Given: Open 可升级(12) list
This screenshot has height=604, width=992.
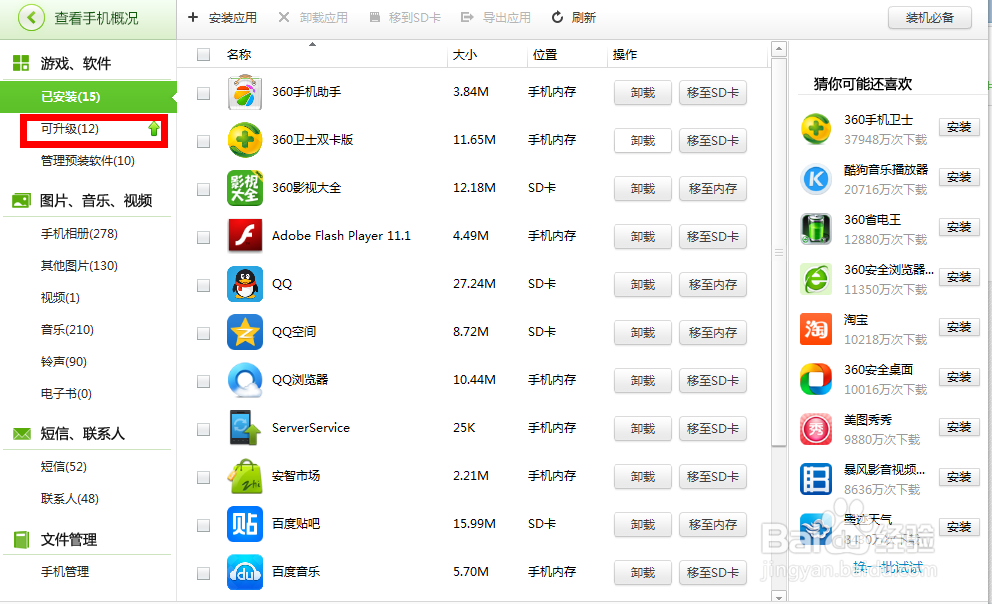Looking at the screenshot, I should (x=70, y=129).
